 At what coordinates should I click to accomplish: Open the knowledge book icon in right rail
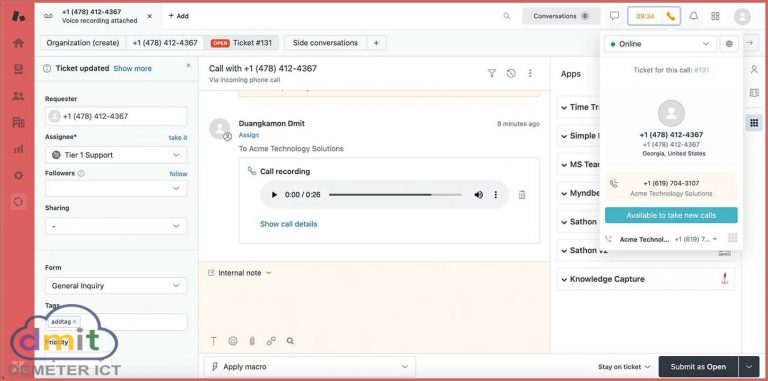(x=754, y=93)
